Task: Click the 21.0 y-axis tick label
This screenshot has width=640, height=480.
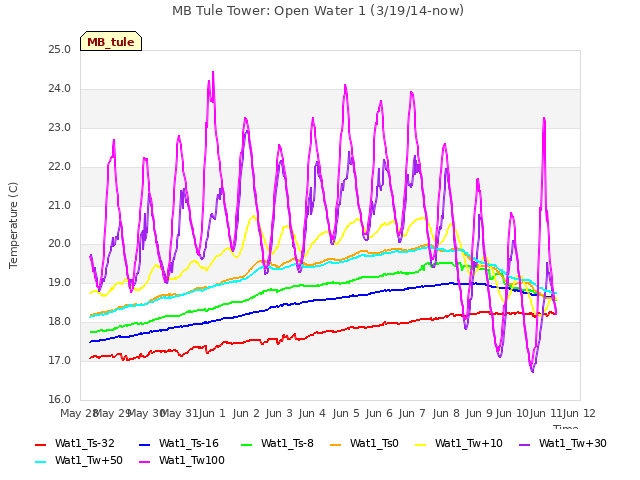Action: click(59, 205)
